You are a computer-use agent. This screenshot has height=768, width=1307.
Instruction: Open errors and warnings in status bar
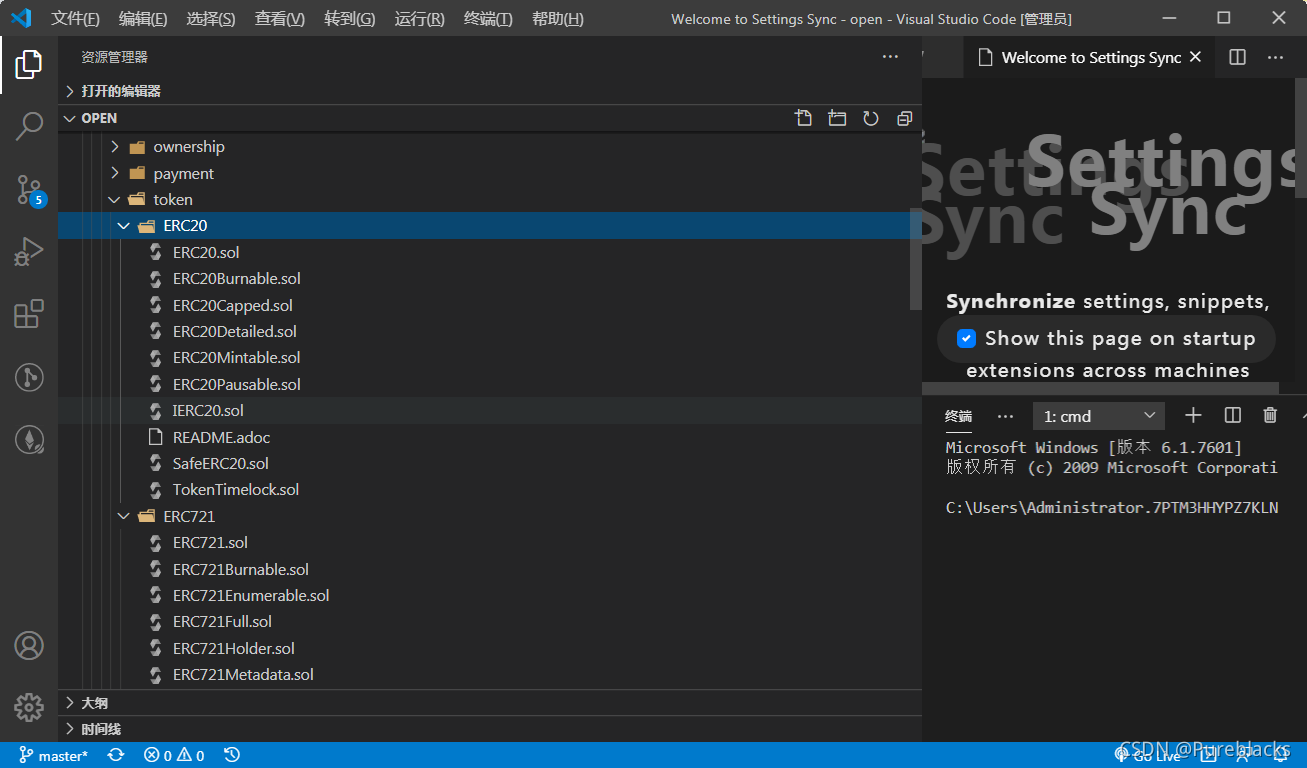click(x=174, y=755)
